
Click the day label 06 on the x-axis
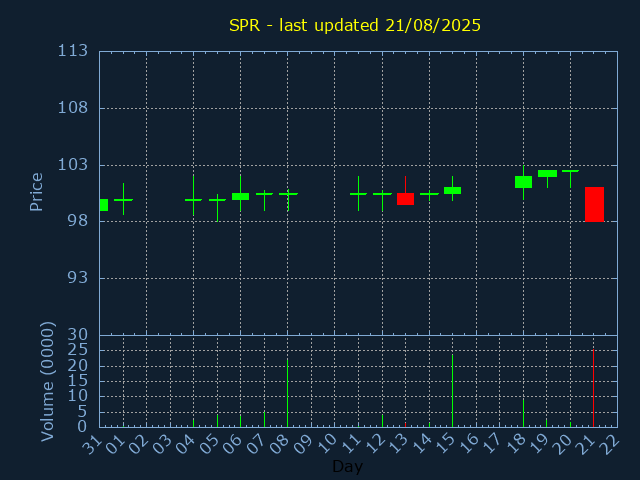(x=233, y=444)
